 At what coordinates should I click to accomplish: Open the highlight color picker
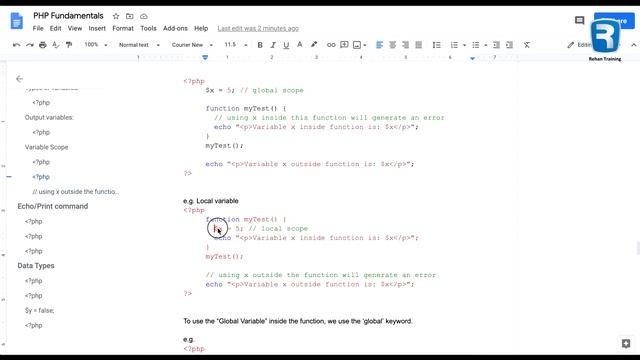coord(313,45)
